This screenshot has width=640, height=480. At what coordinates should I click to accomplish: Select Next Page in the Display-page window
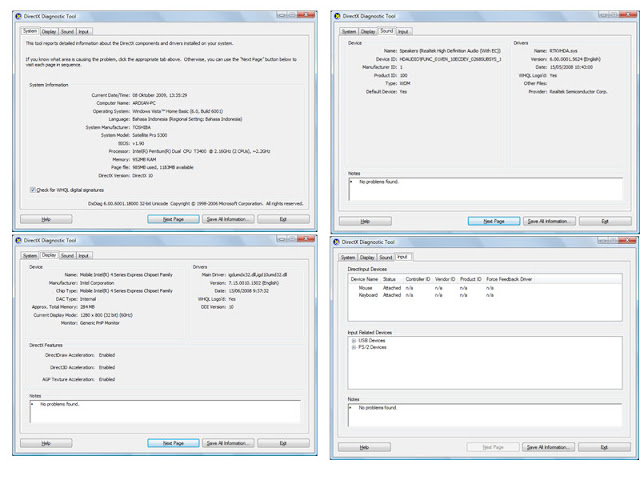click(x=173, y=443)
